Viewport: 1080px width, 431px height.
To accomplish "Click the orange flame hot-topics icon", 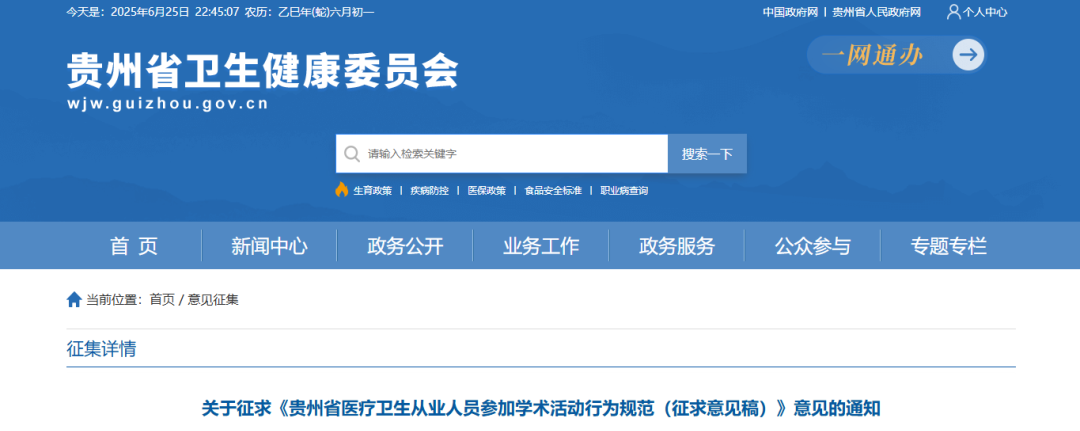I will 342,190.
